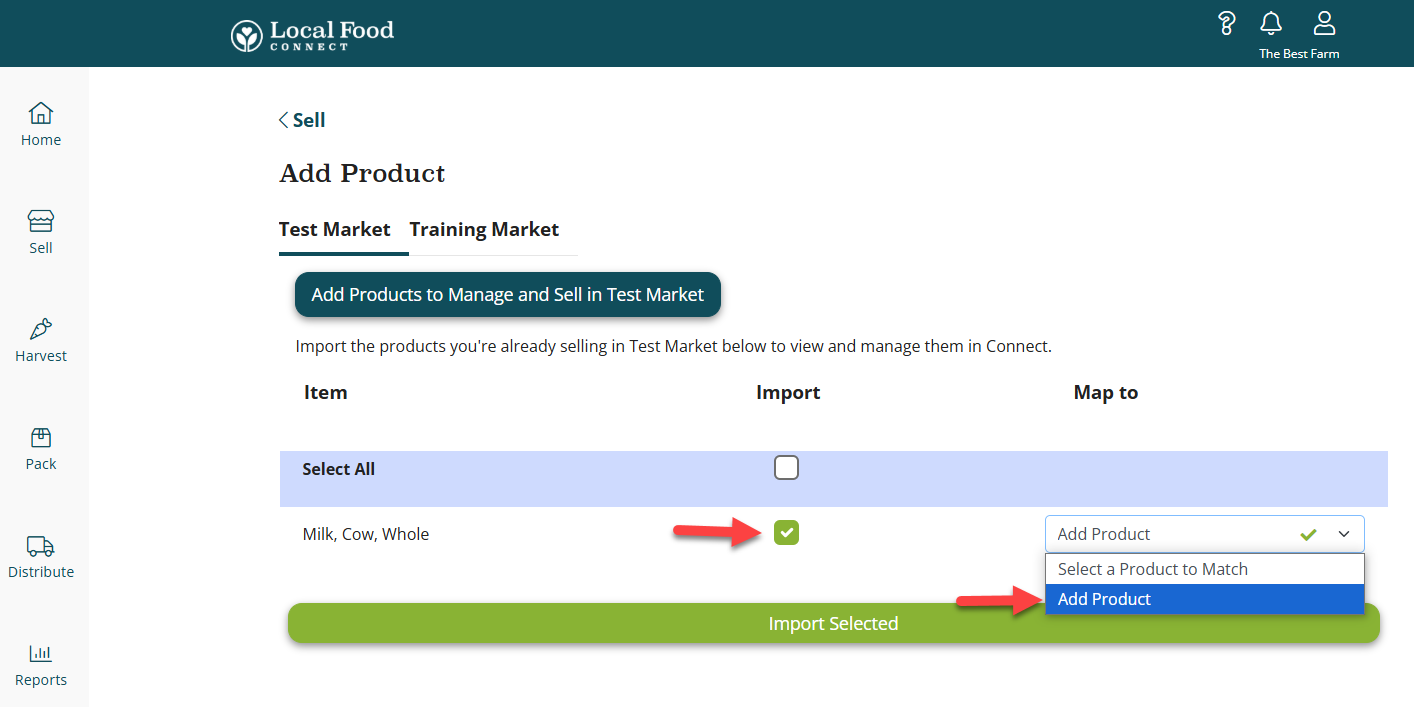Go to Harvest carrot icon
This screenshot has width=1414, height=707.
click(x=41, y=329)
